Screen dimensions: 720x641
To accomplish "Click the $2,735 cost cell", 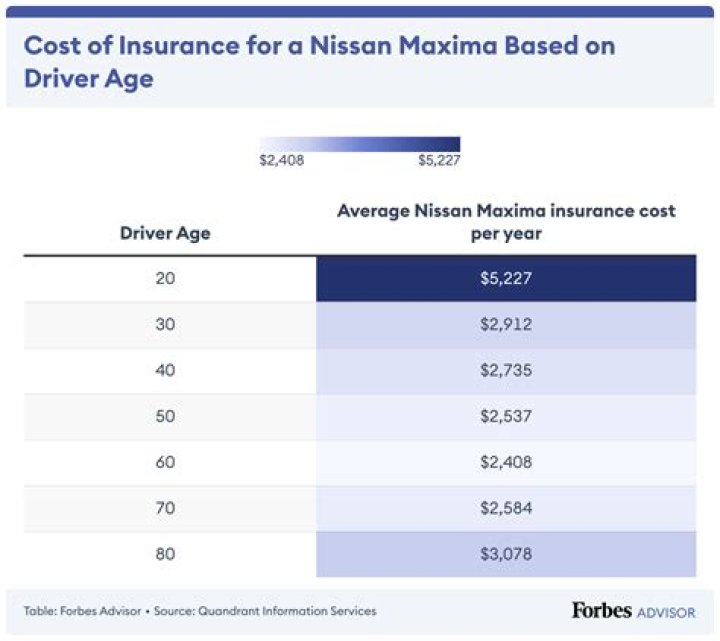I will tap(506, 371).
